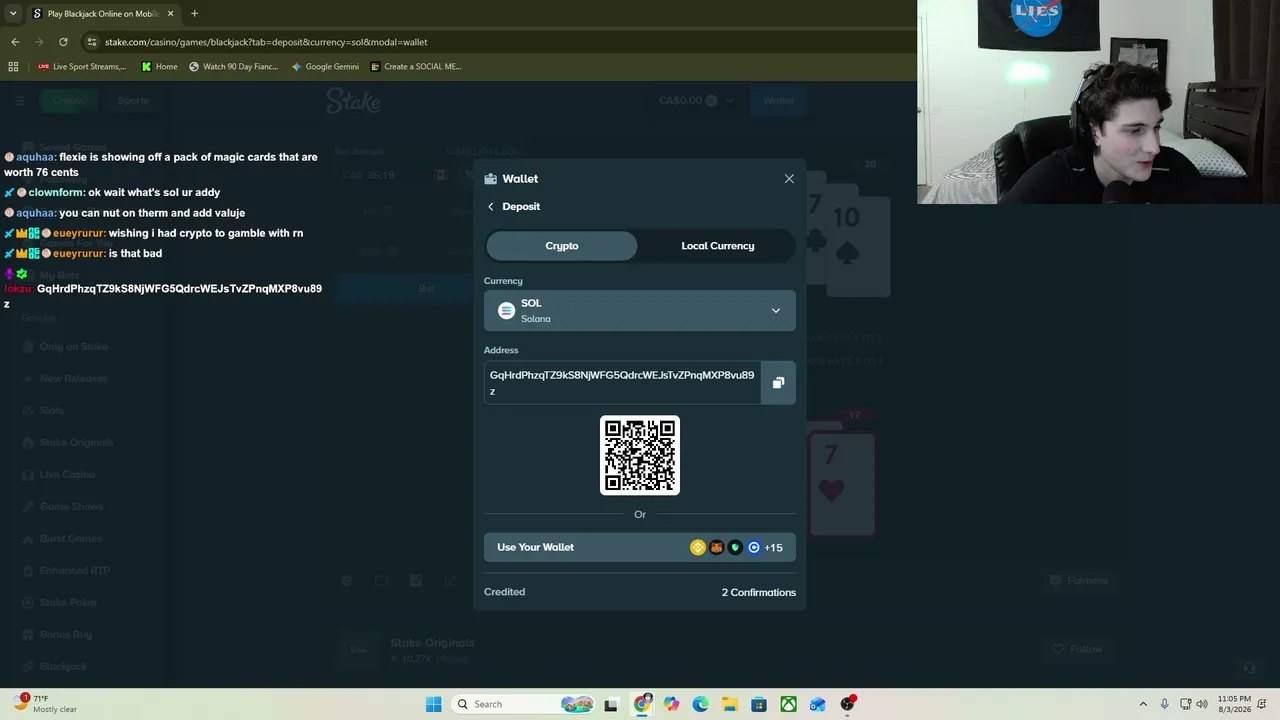Open the tab search dropdown arrow

13,14
